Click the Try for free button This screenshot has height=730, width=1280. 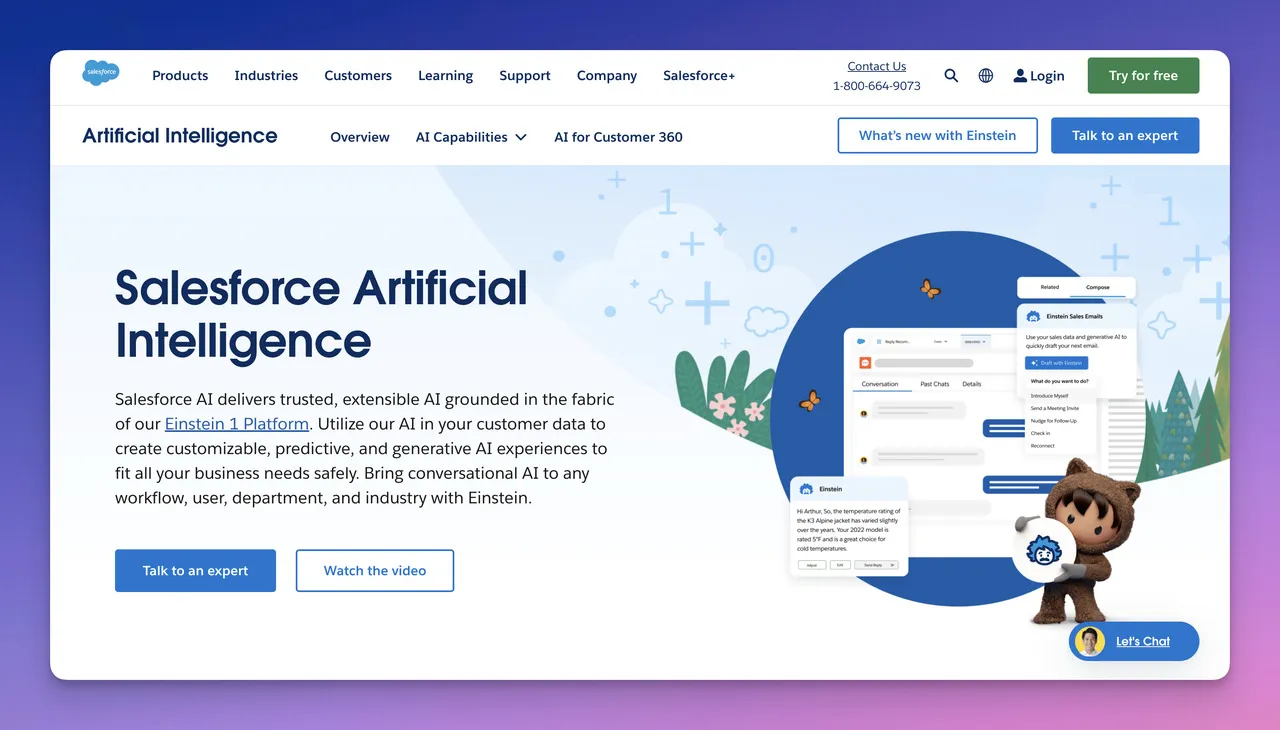(1143, 76)
